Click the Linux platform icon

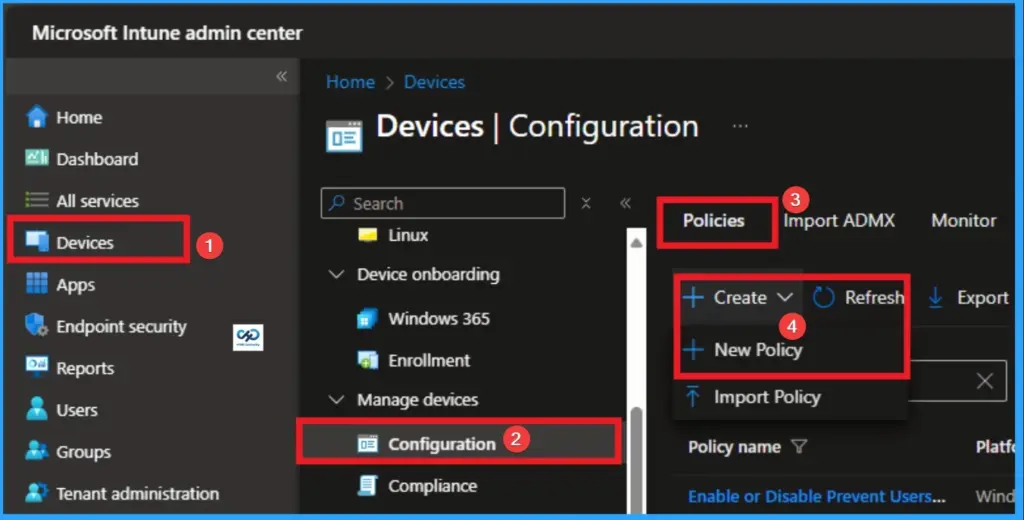368,235
